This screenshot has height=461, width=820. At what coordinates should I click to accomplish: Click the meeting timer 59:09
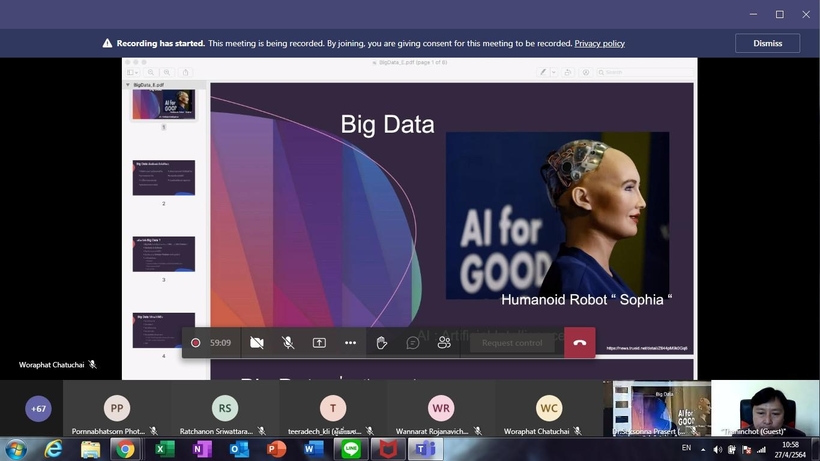(220, 343)
